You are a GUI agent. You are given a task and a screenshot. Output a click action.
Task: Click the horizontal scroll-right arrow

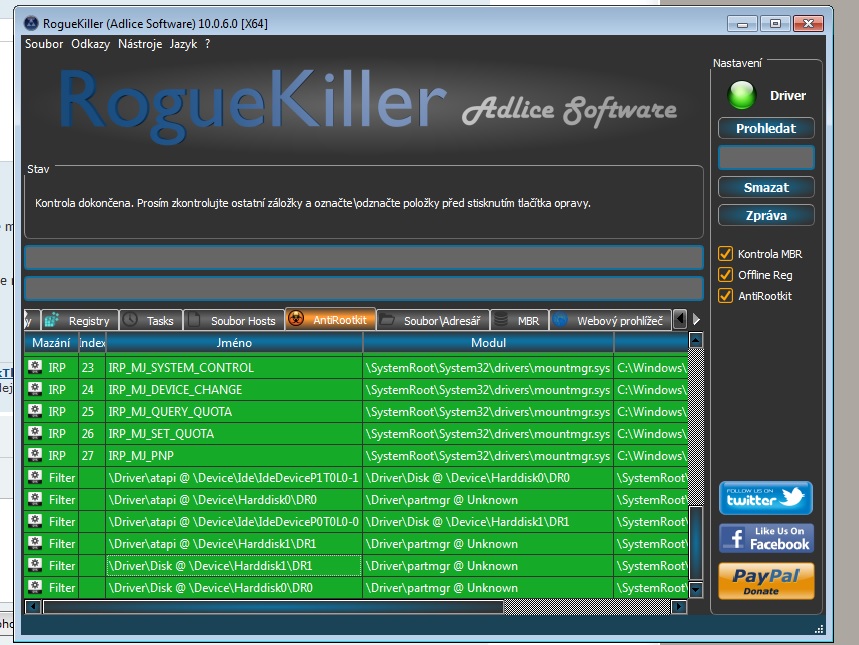point(679,607)
